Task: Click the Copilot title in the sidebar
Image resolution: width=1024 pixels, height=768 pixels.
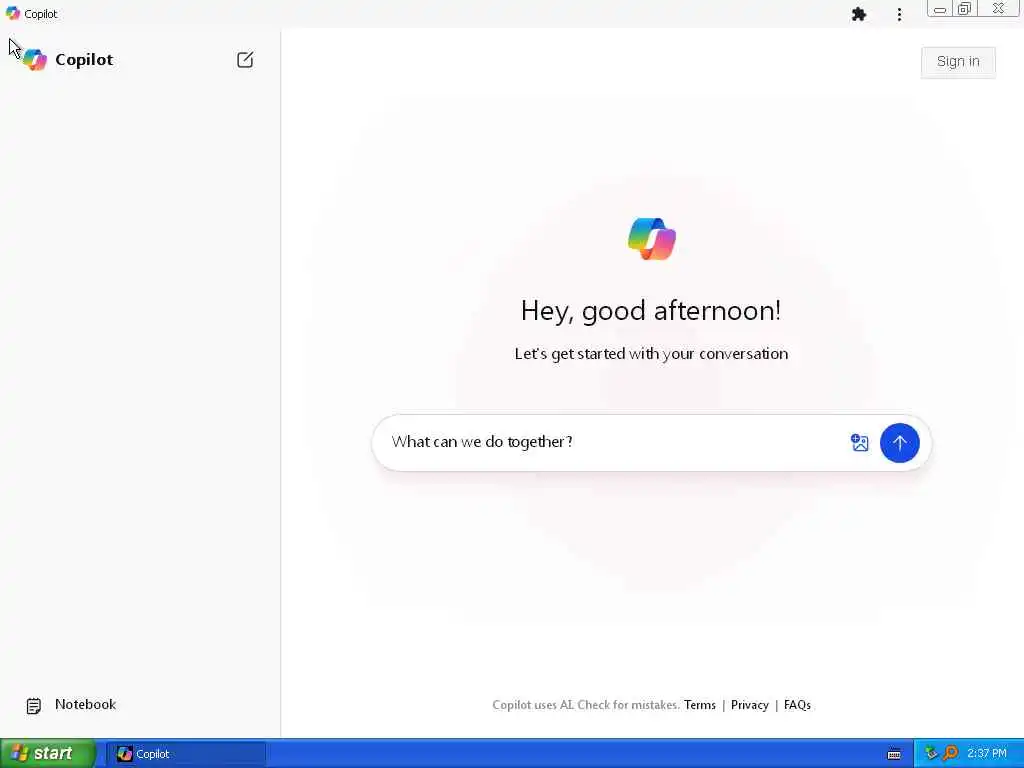Action: click(x=84, y=60)
